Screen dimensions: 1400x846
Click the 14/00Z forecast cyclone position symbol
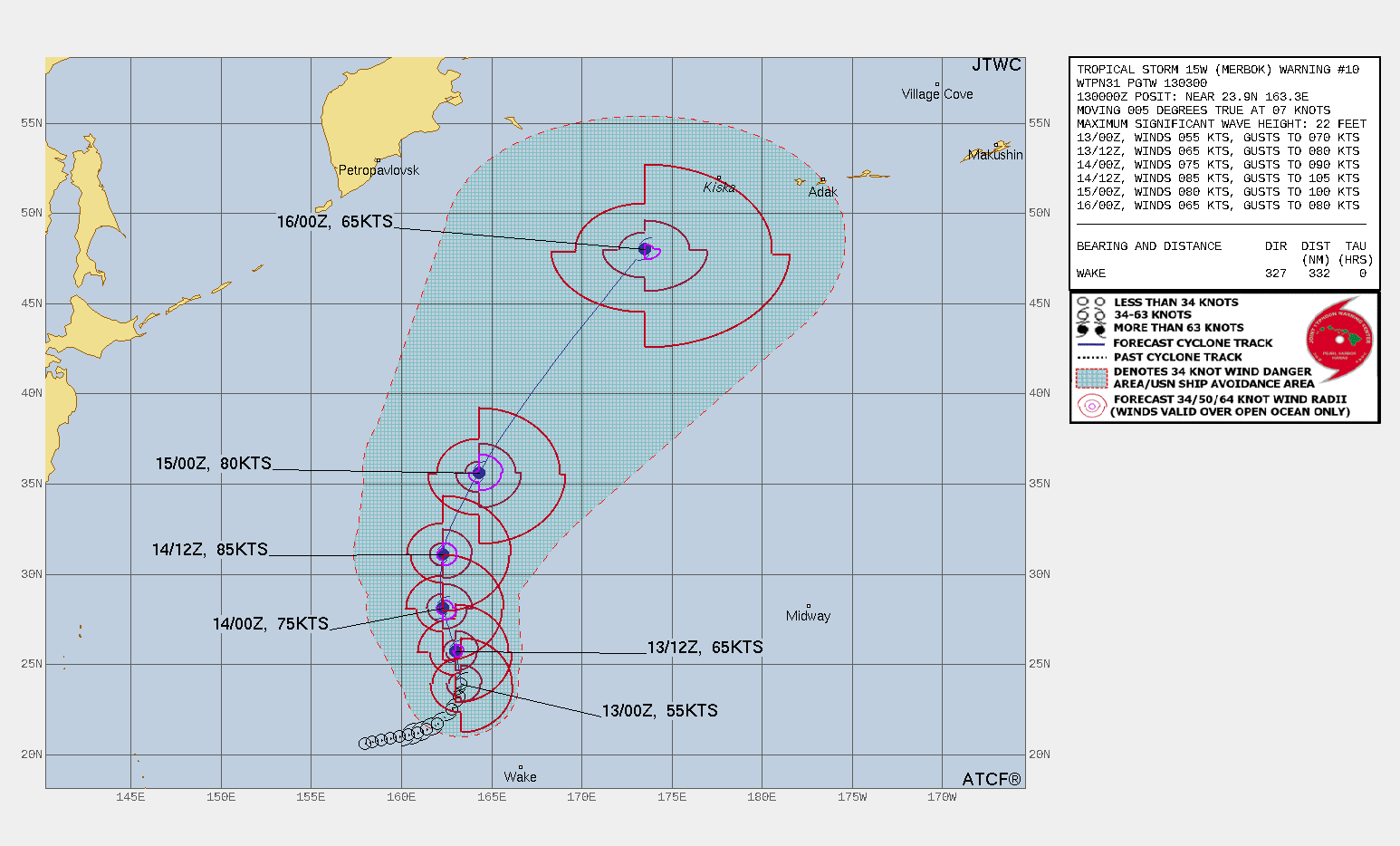[x=443, y=608]
